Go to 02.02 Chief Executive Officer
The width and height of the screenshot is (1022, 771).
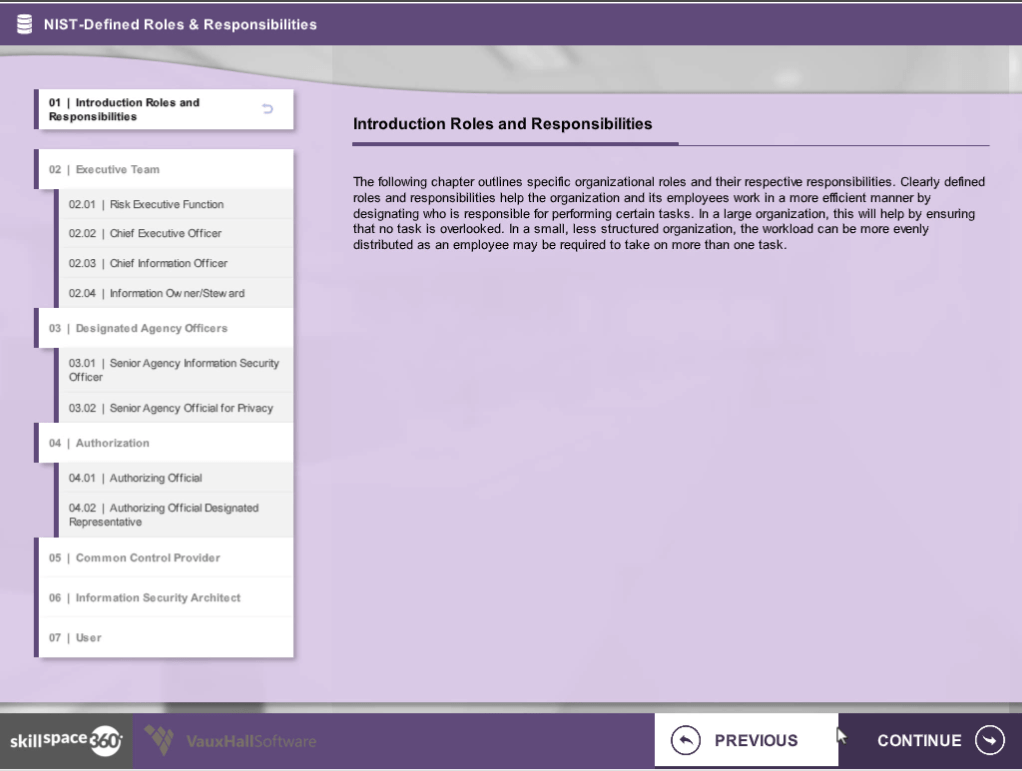pyautogui.click(x=145, y=234)
